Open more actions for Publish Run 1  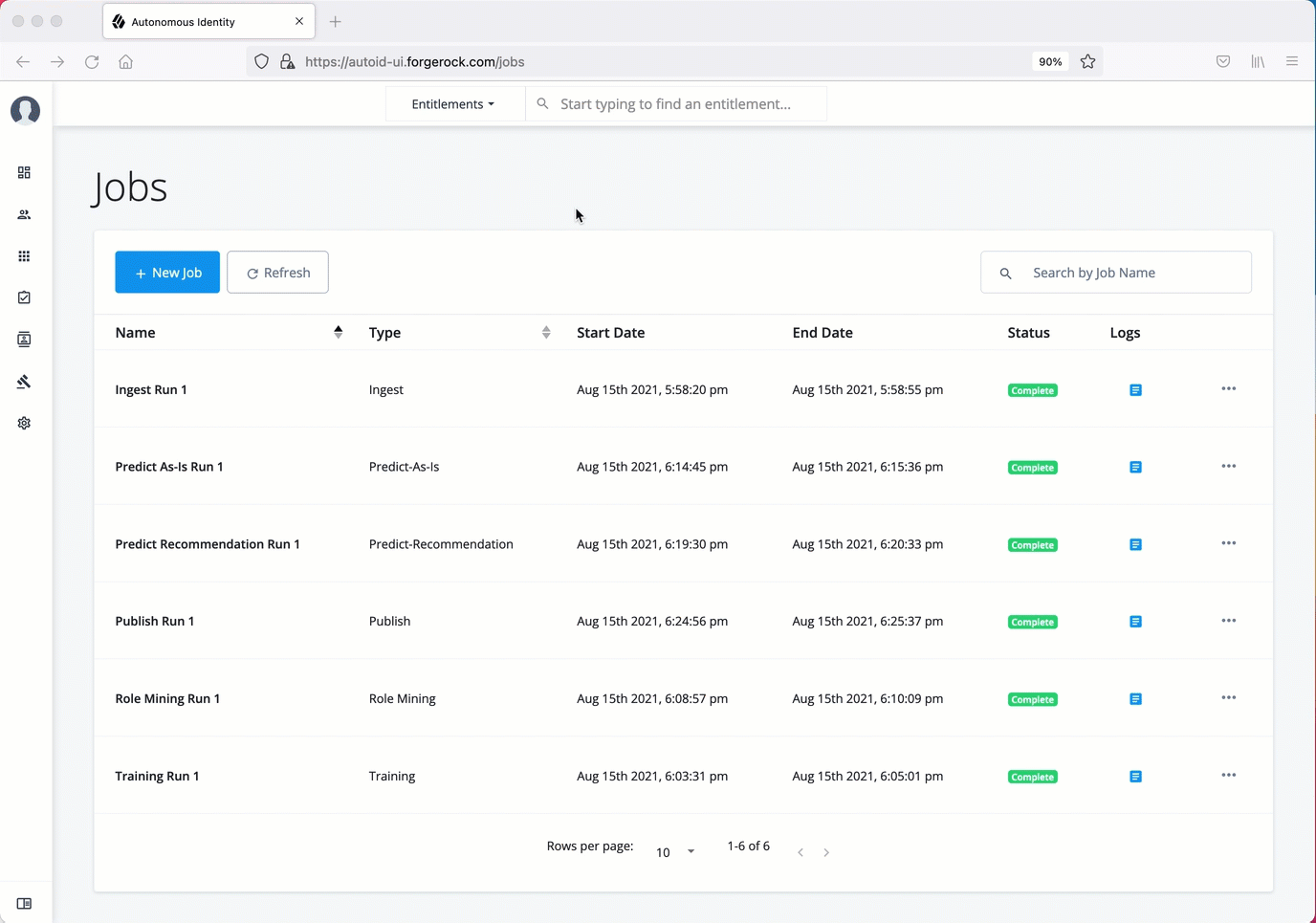(1228, 621)
